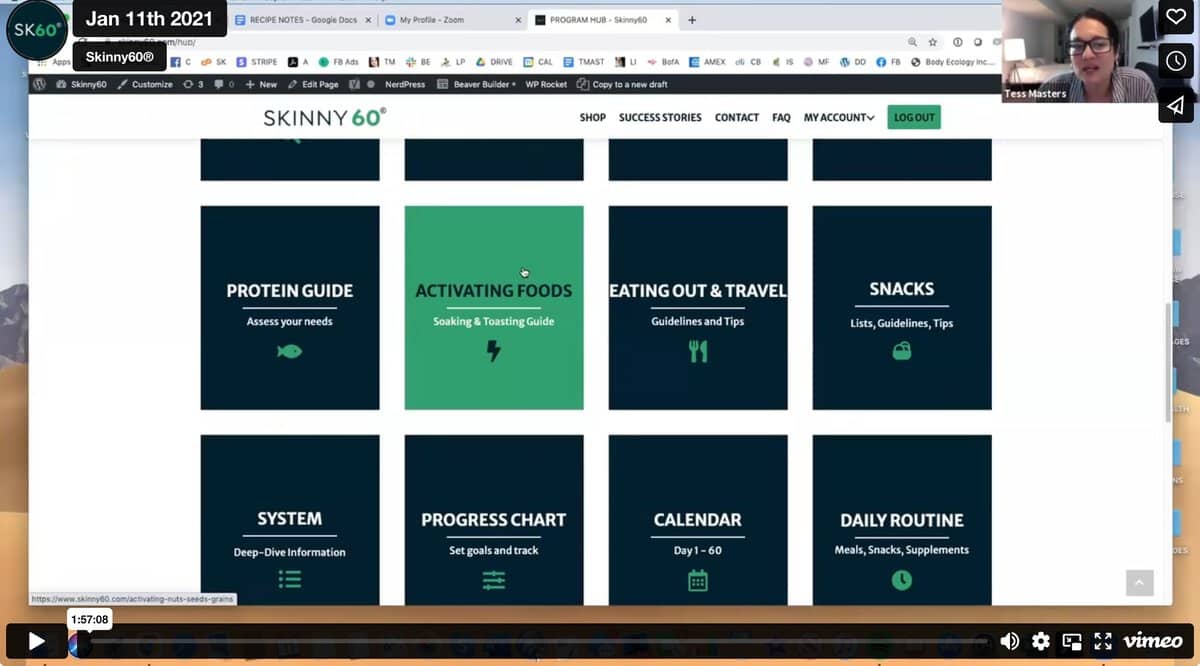Click the sliders icon under Progress Chart
The width and height of the screenshot is (1200, 666).
point(494,580)
